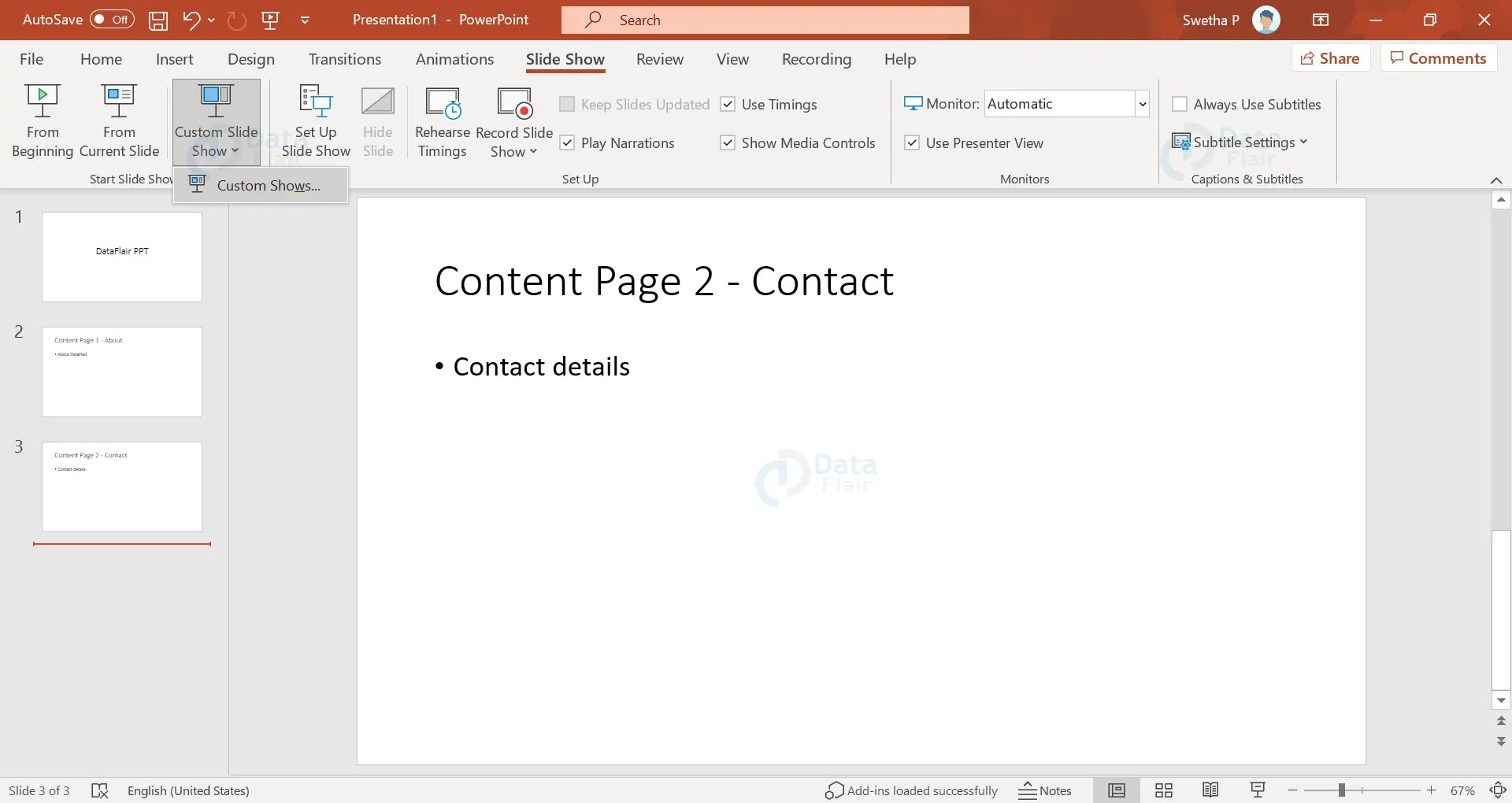Viewport: 1512px width, 803px height.
Task: Select Custom Shows... menu entry
Action: point(261,186)
